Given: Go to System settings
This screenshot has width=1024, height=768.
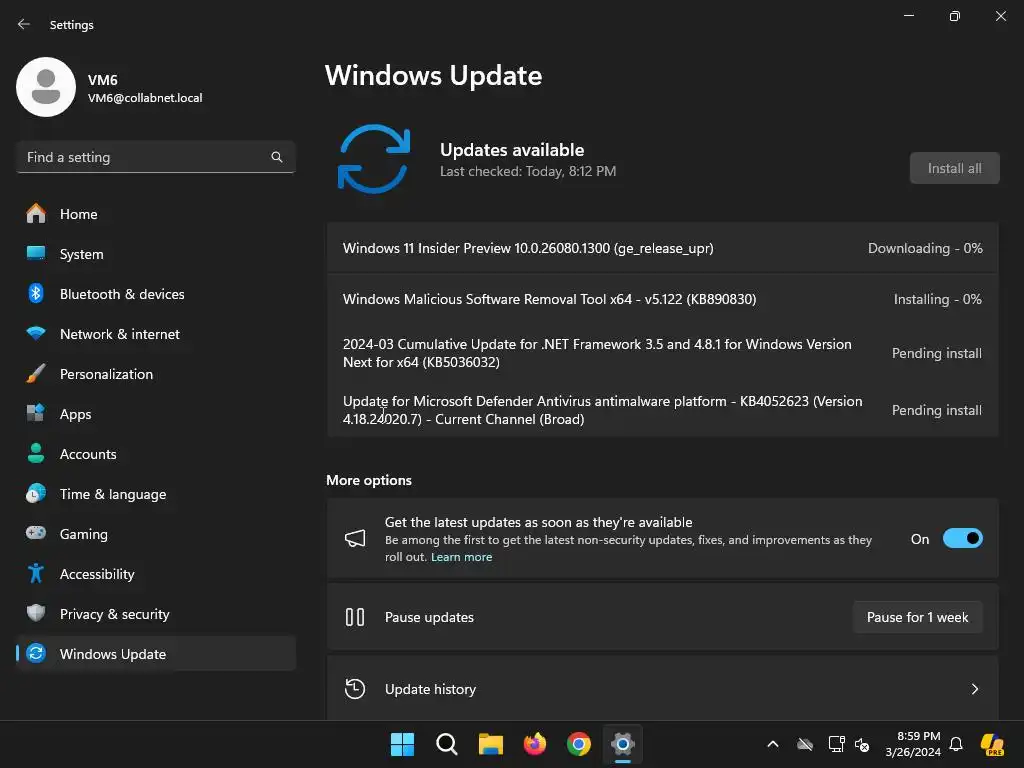Looking at the screenshot, I should click(x=156, y=253).
